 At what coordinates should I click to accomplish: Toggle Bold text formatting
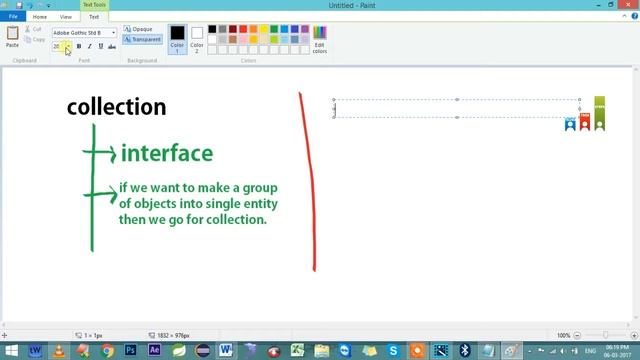point(79,47)
